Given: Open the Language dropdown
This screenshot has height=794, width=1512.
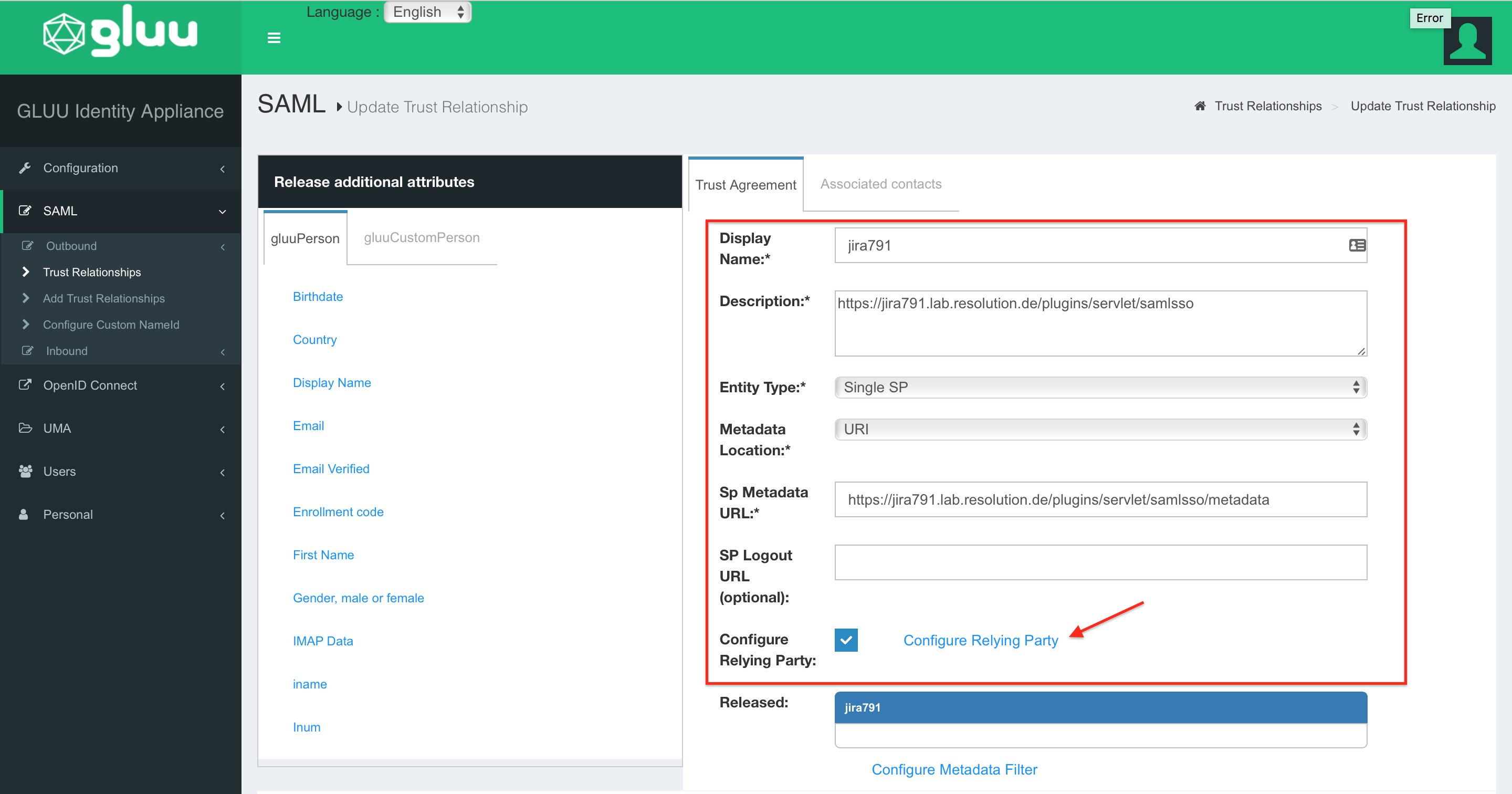Looking at the screenshot, I should point(428,12).
